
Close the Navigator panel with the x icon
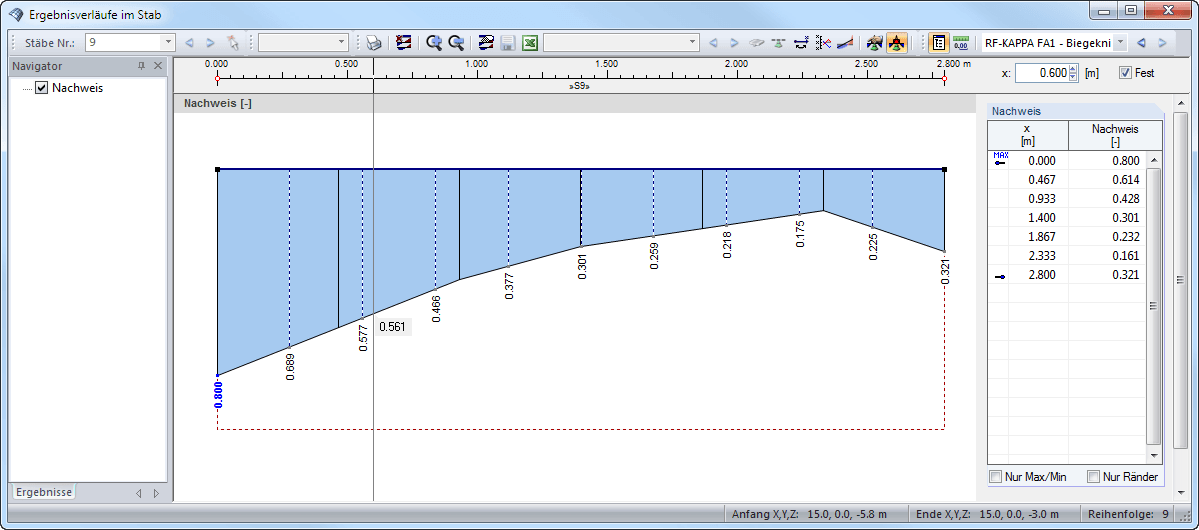(x=158, y=67)
